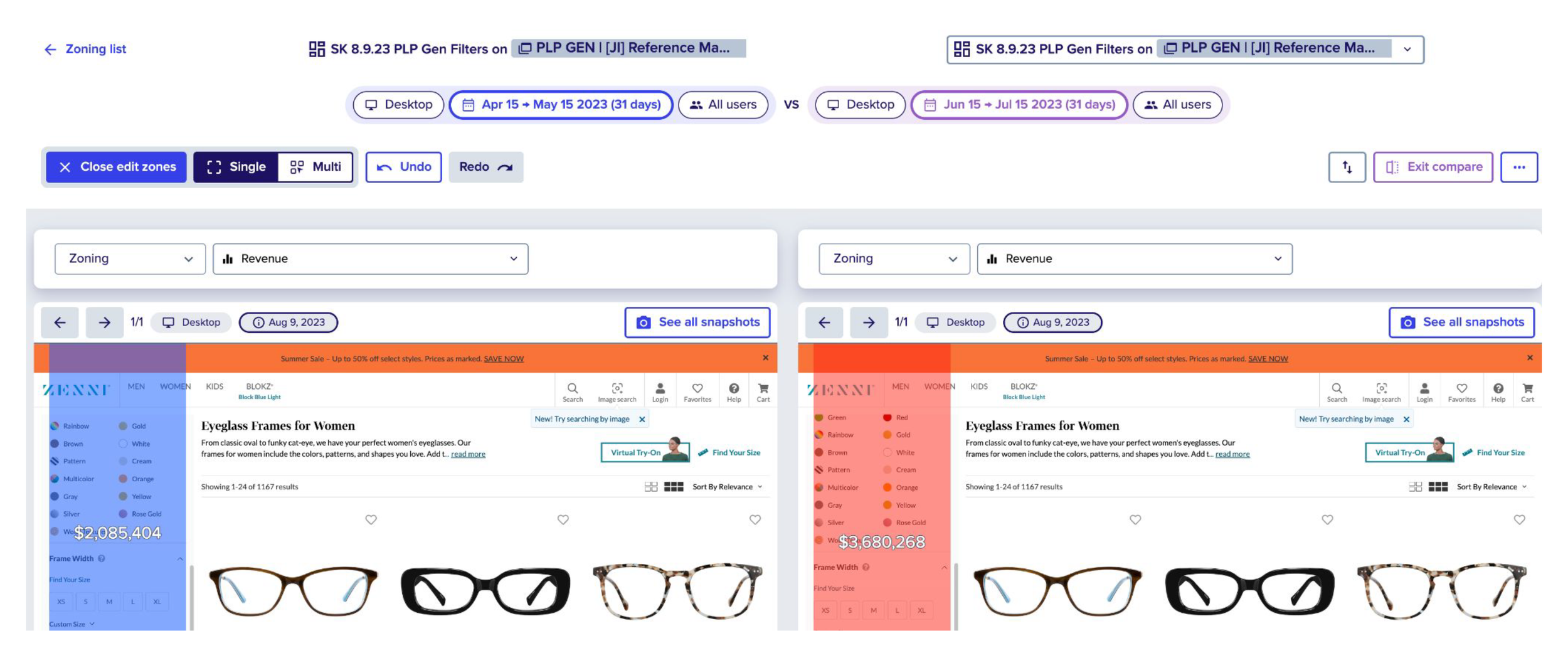
Task: Open All users segment in right comparison
Action: point(1177,105)
